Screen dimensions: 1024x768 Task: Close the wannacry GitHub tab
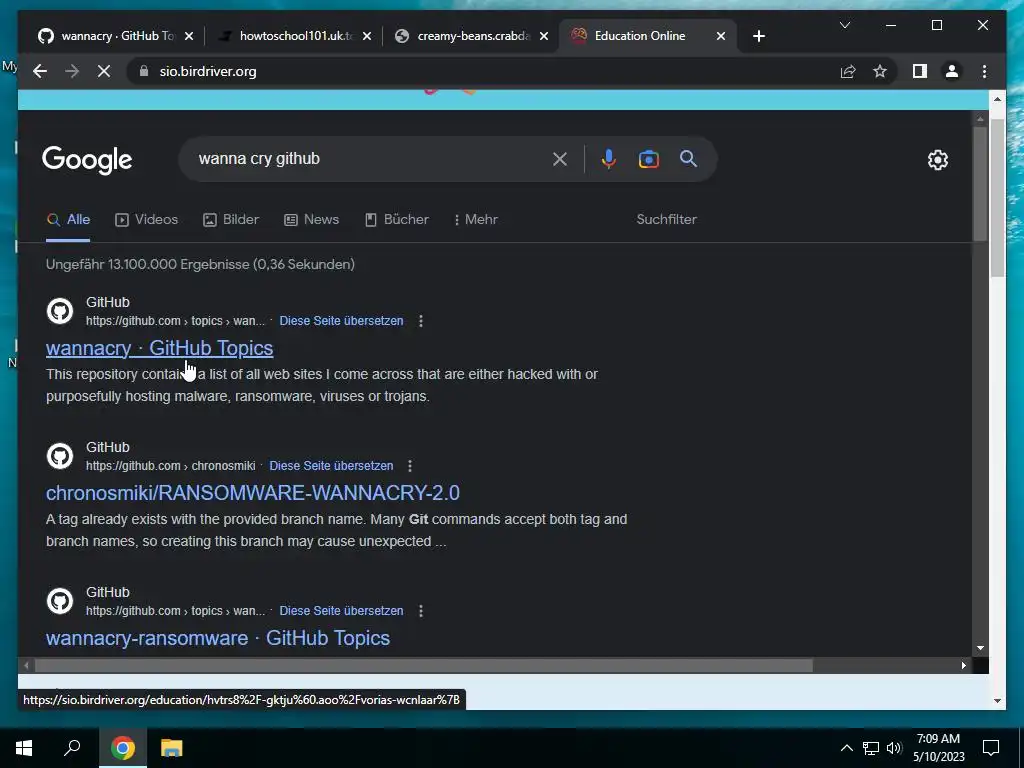(189, 36)
